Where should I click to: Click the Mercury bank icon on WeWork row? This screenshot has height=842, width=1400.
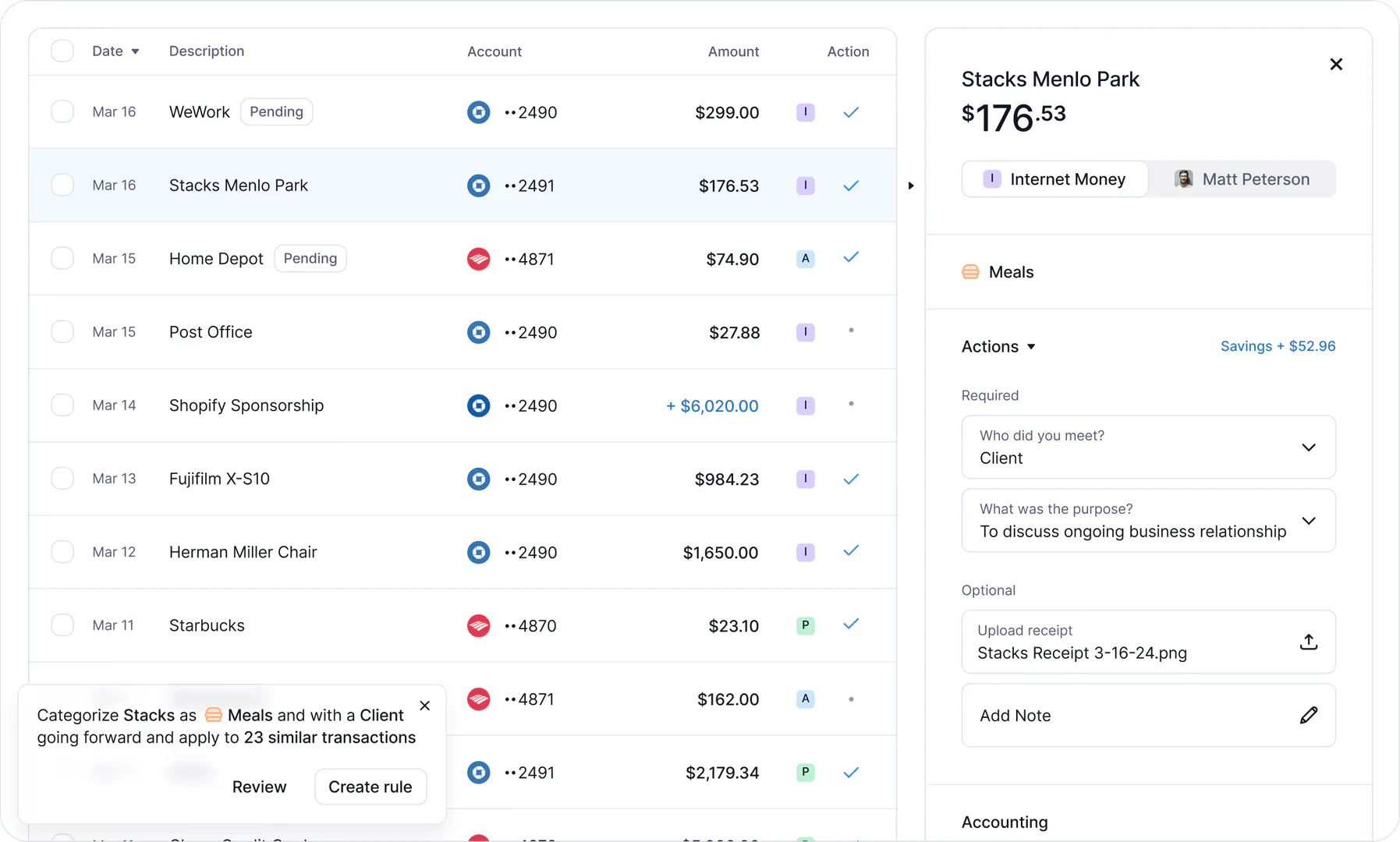coord(478,111)
